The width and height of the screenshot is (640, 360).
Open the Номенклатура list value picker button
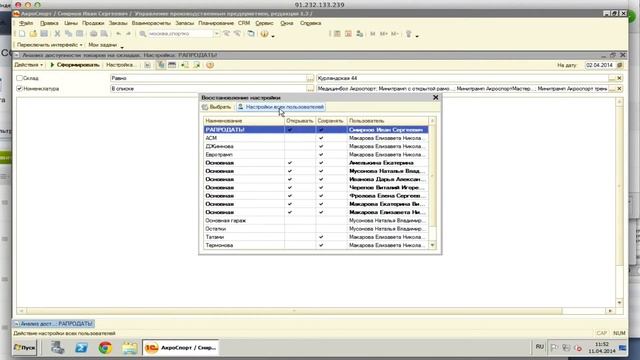point(611,89)
